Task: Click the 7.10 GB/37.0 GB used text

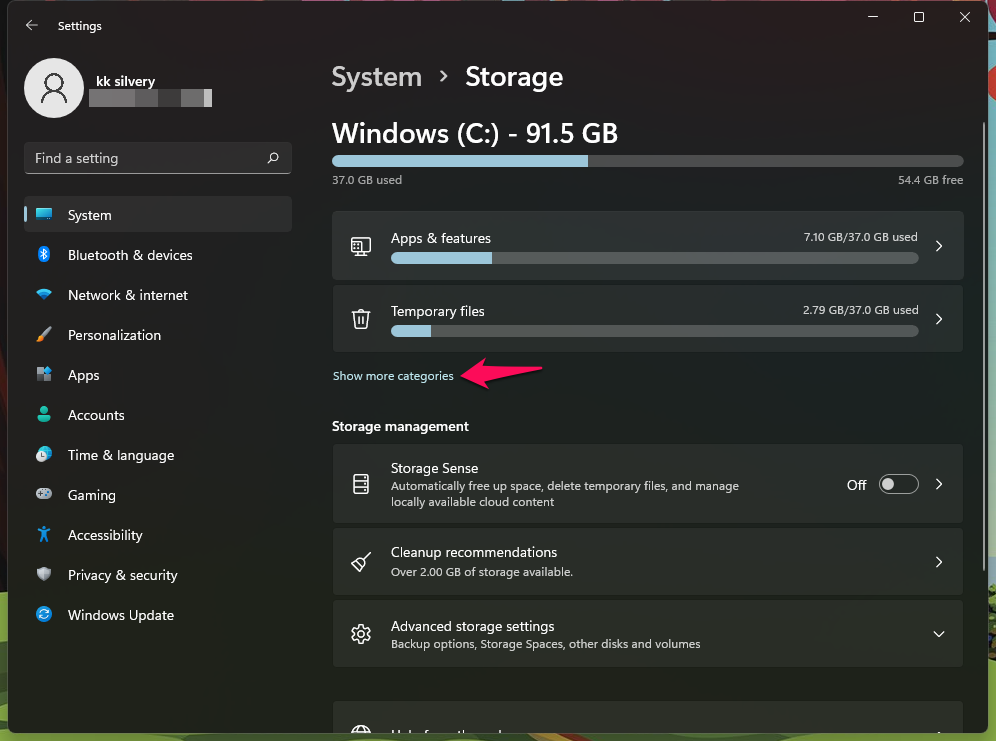Action: [x=860, y=237]
